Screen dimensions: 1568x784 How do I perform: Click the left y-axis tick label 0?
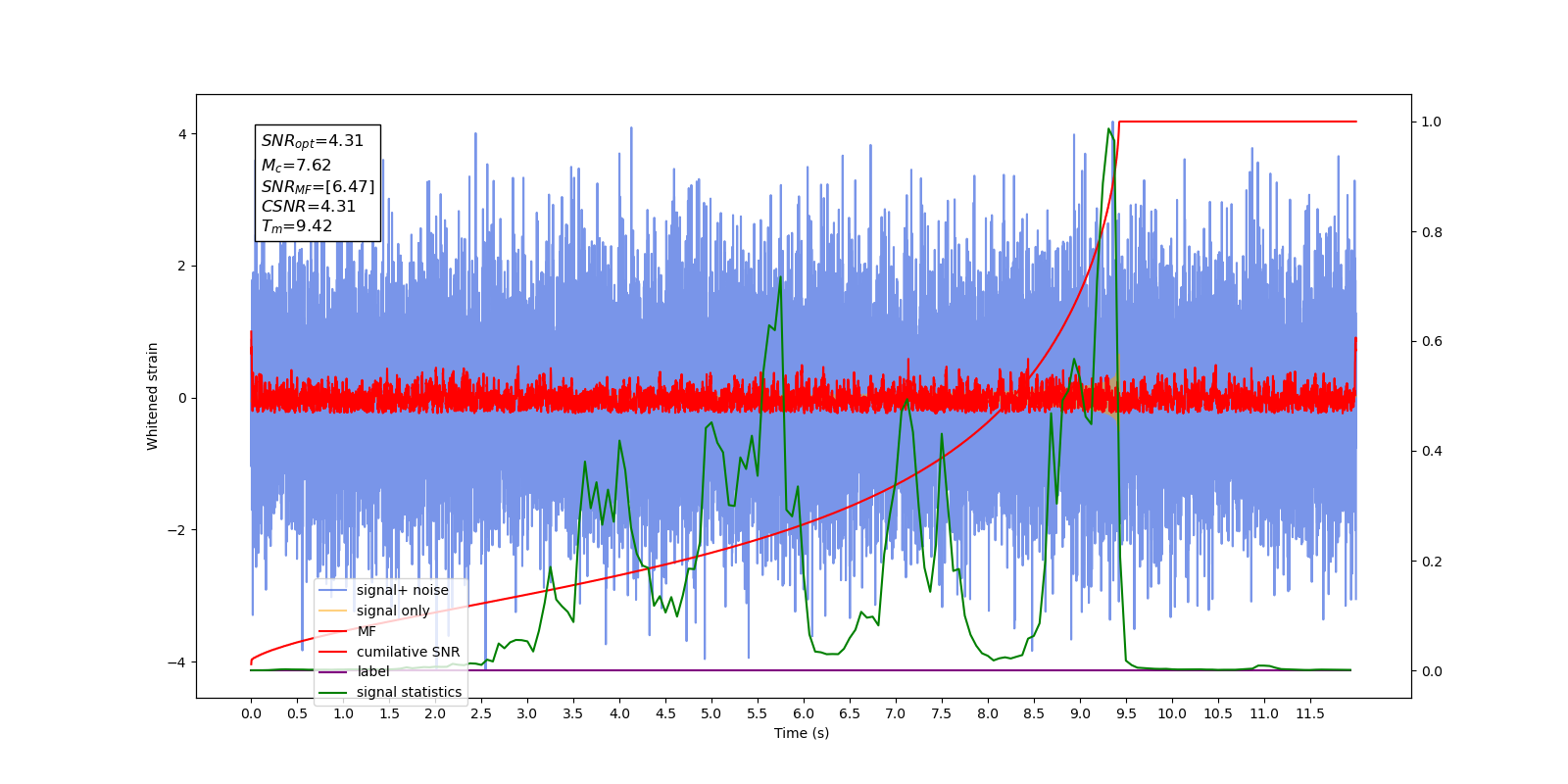[183, 398]
